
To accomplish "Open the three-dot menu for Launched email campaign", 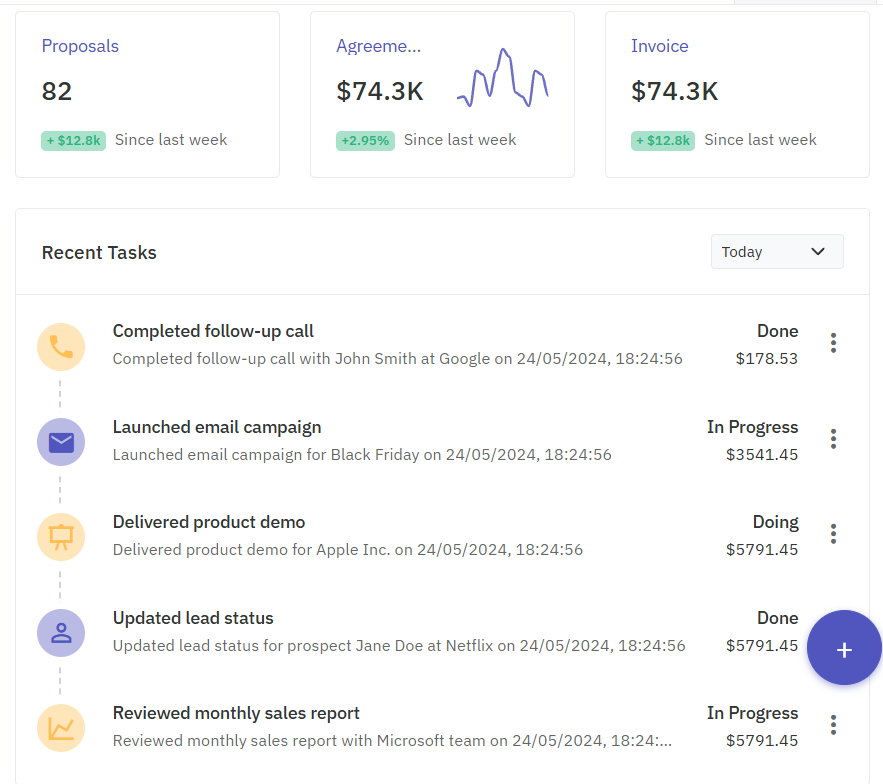I will (833, 439).
